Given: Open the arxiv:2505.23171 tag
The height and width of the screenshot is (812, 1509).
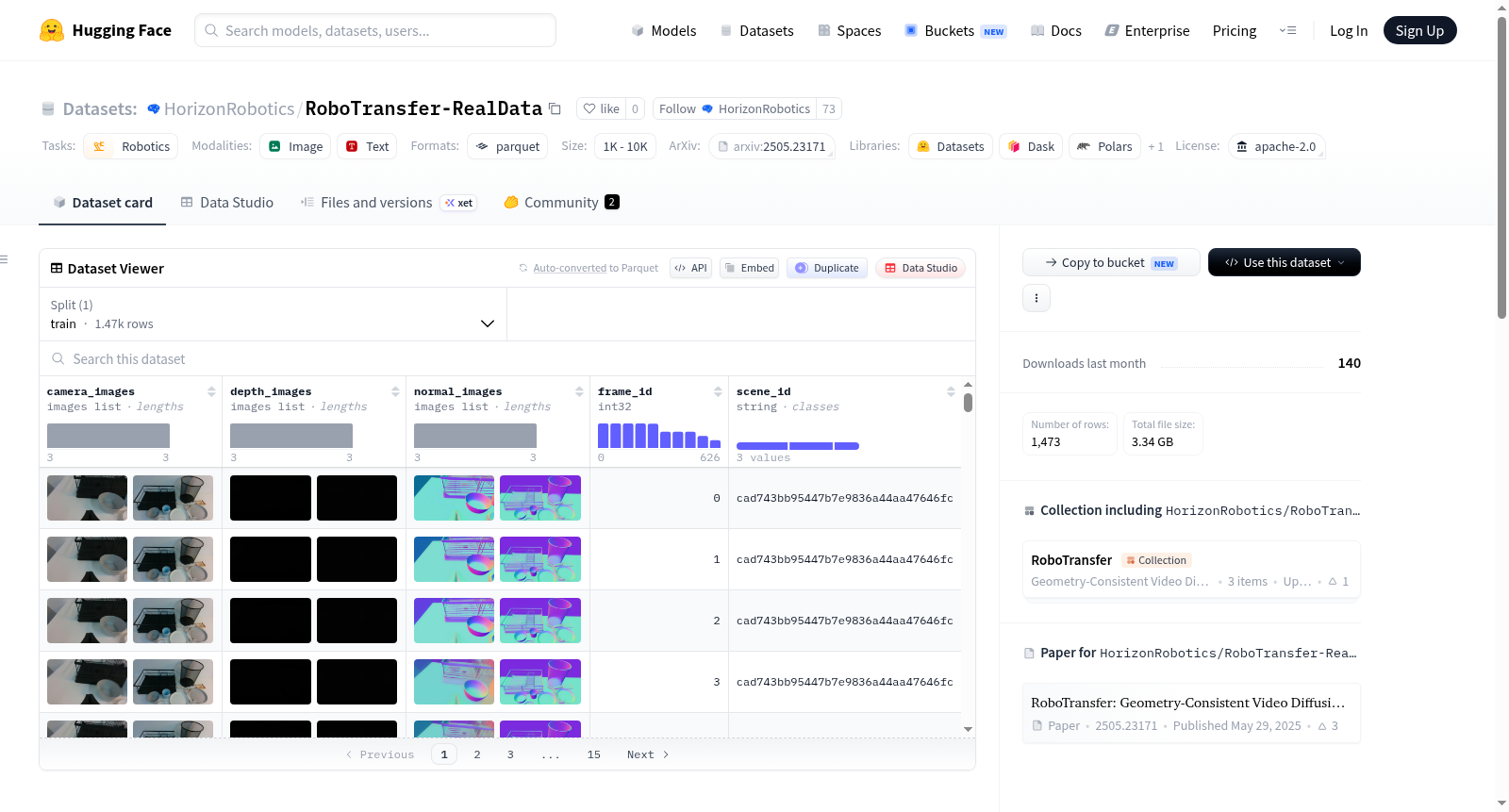Looking at the screenshot, I should pyautogui.click(x=771, y=146).
